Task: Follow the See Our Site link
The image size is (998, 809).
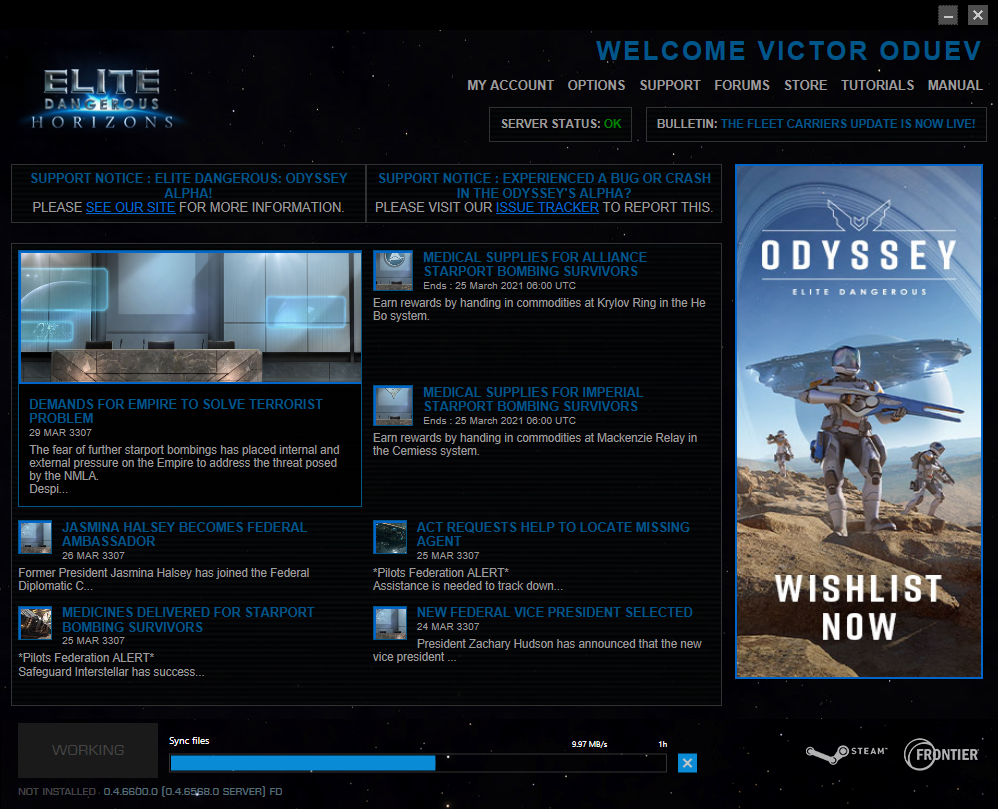Action: pos(130,208)
